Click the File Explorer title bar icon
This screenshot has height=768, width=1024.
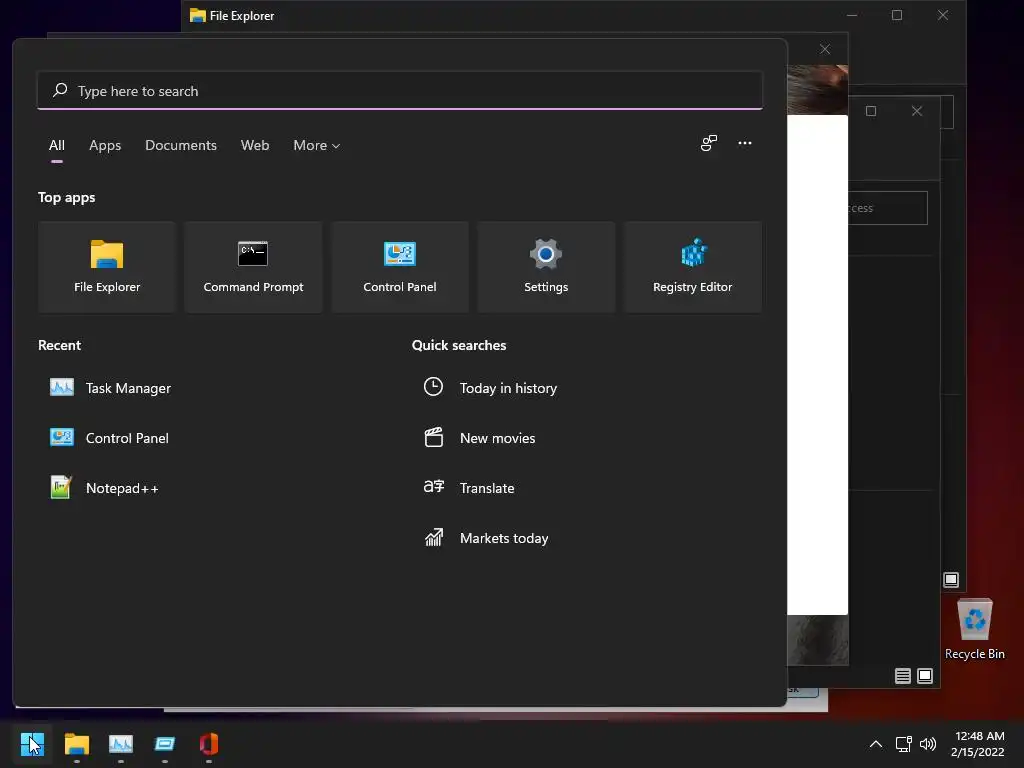pyautogui.click(x=197, y=15)
